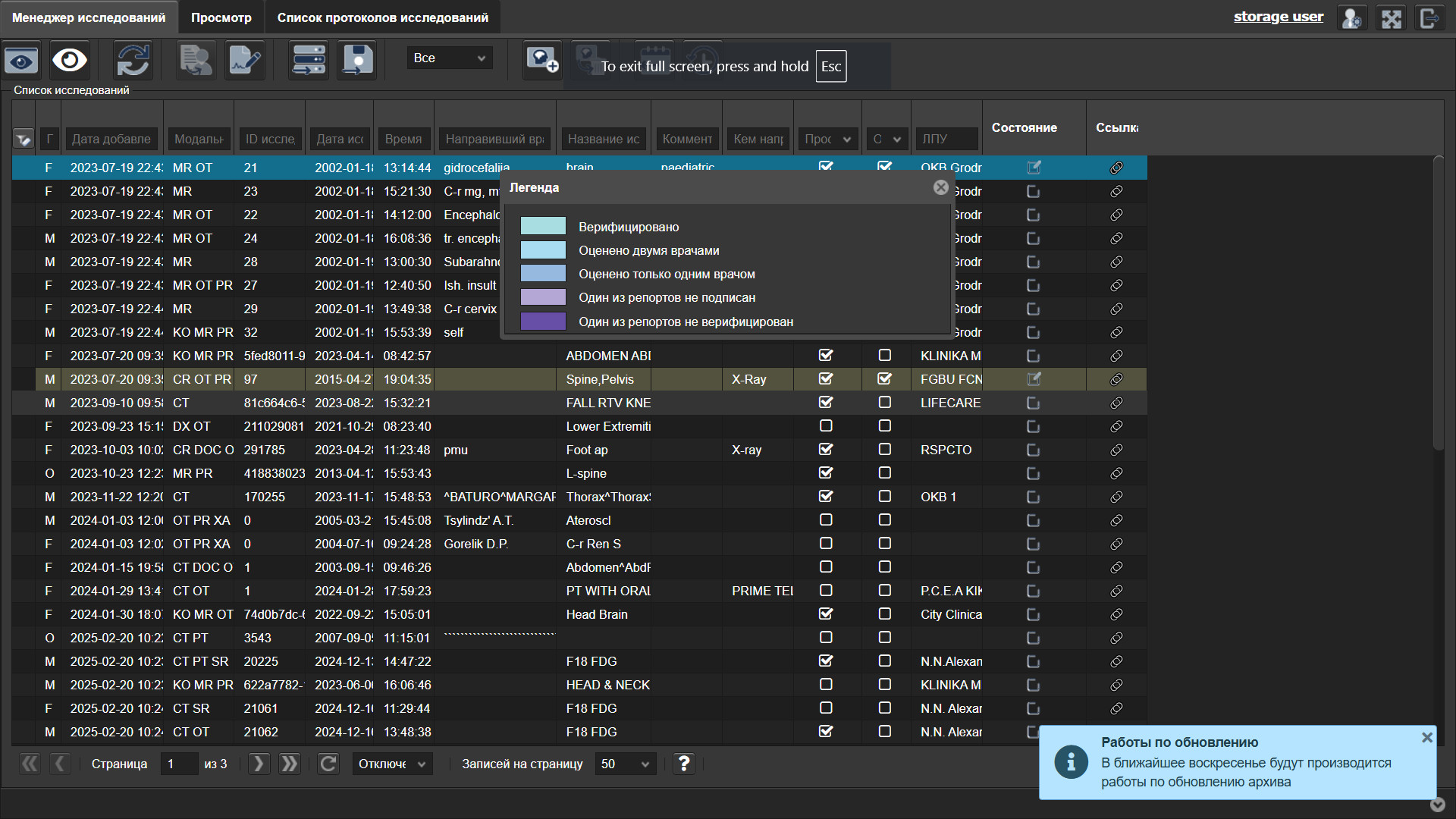Select the 'Tsylindz' A.T.' referring doctor cell
1456x819 pixels.
click(495, 520)
